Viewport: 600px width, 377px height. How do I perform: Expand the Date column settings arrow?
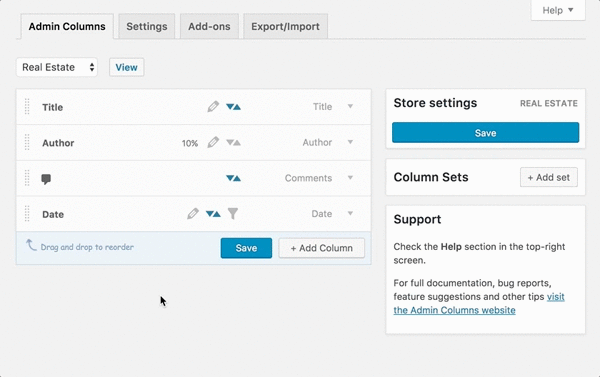pos(350,213)
